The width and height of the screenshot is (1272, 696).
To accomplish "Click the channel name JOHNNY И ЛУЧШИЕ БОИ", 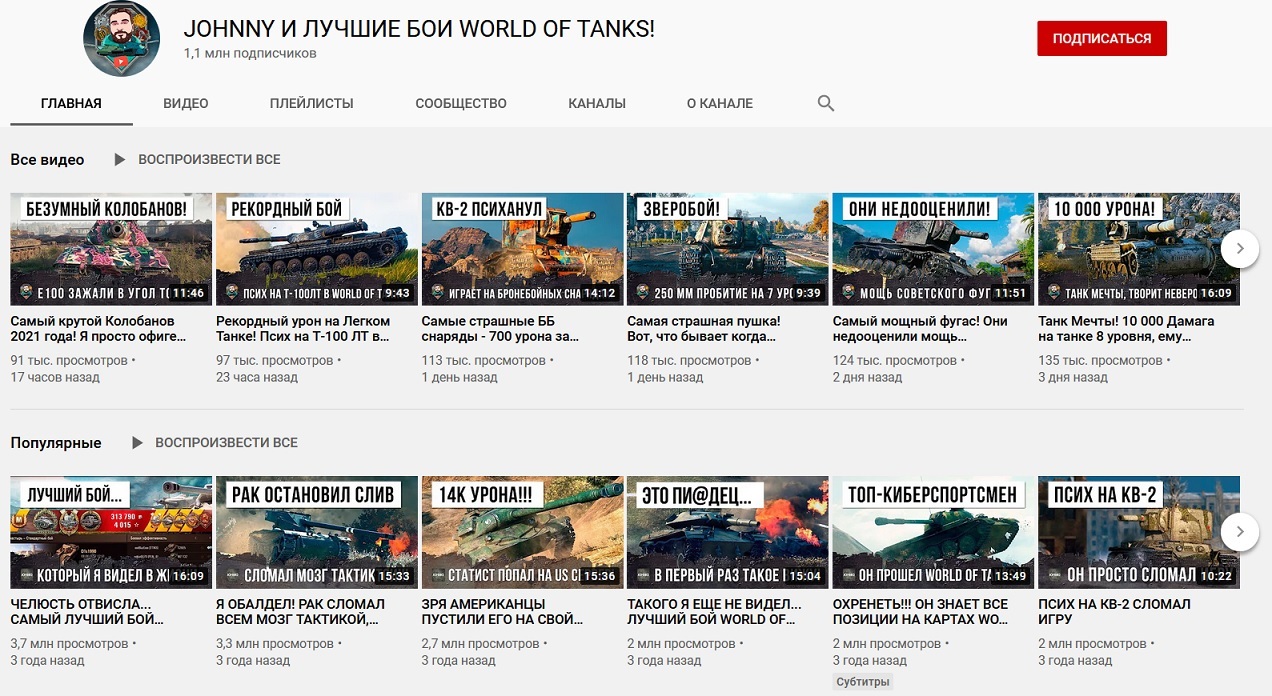I will 419,29.
